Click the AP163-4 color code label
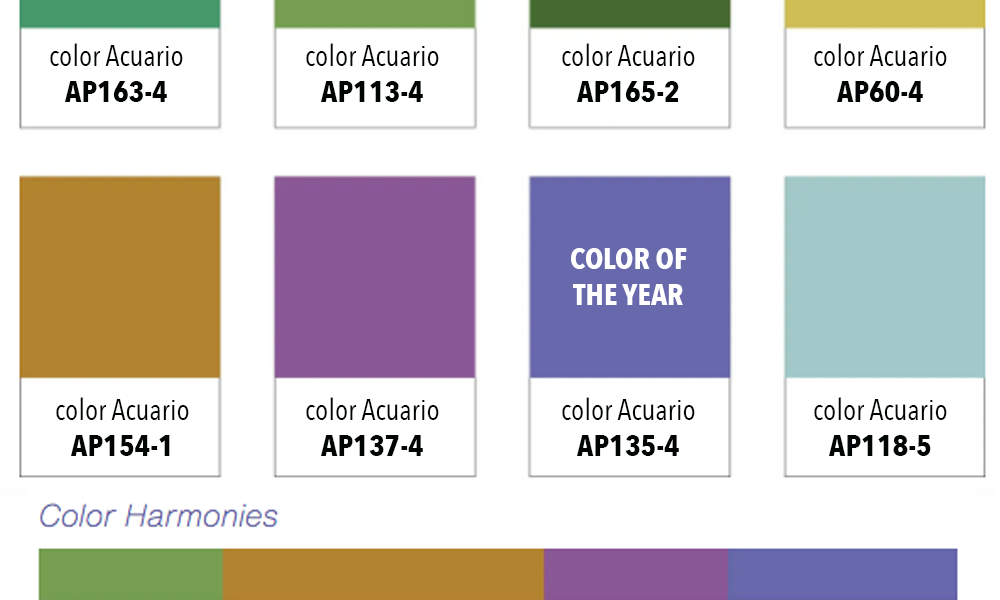Viewport: 1000px width, 600px height. pos(117,92)
